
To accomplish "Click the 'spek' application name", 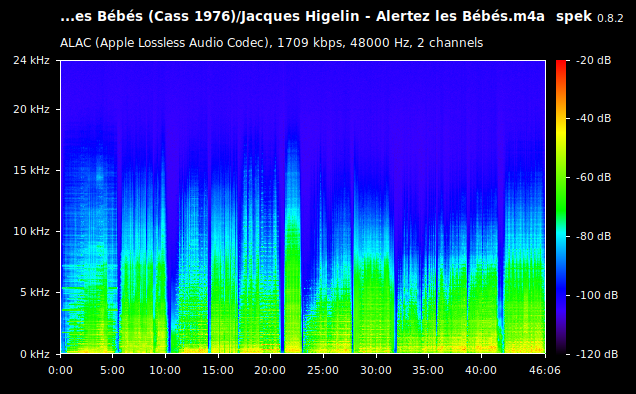I will pyautogui.click(x=574, y=17).
